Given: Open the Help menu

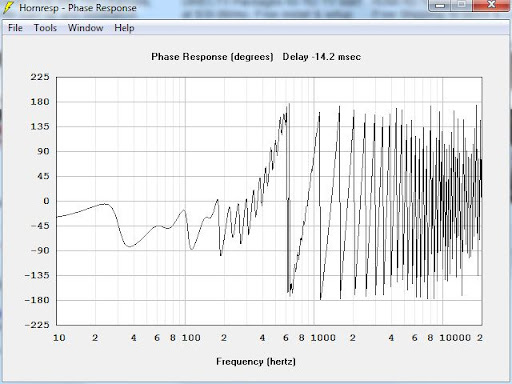Looking at the screenshot, I should tap(124, 28).
